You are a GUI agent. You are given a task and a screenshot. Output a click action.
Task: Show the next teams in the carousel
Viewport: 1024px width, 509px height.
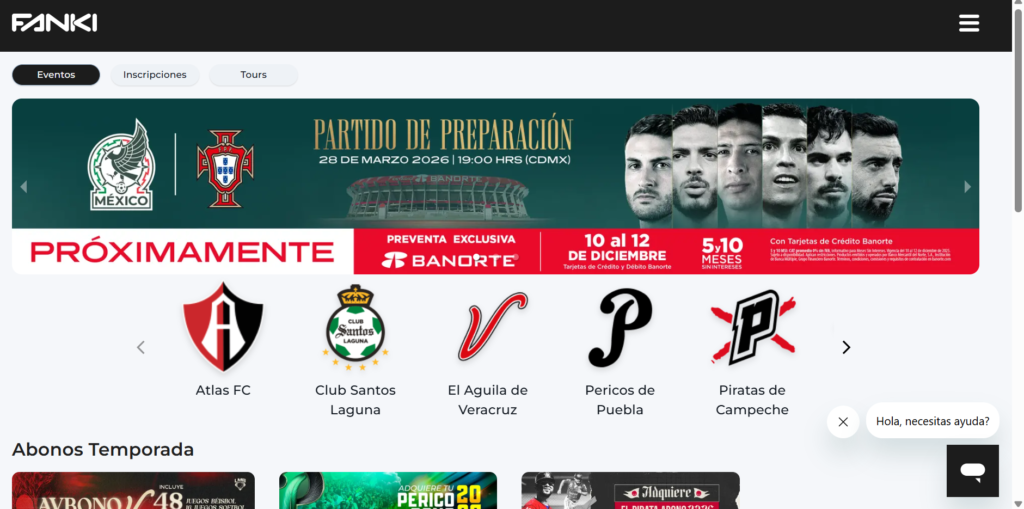click(846, 348)
